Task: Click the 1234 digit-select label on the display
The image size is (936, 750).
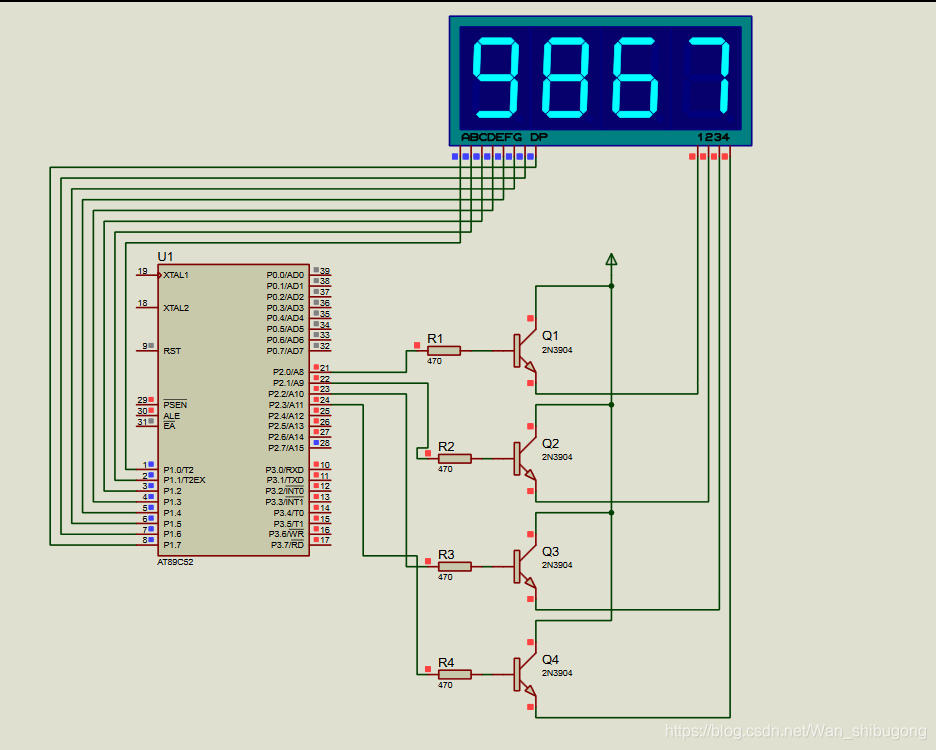Action: click(x=713, y=137)
